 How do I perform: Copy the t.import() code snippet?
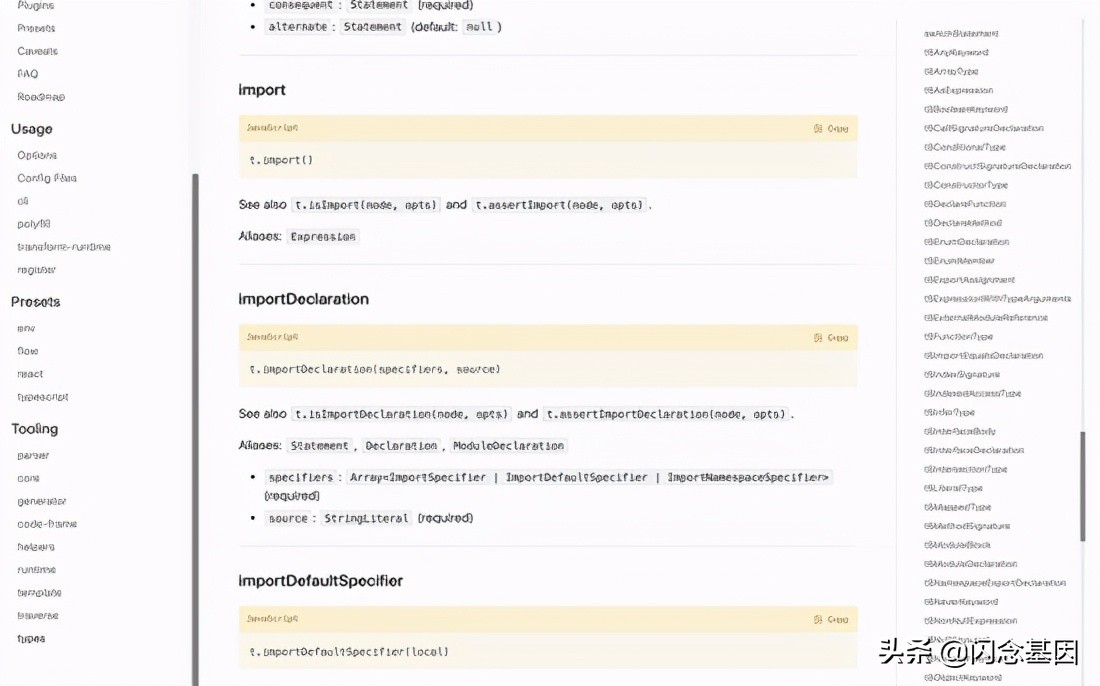(x=831, y=128)
